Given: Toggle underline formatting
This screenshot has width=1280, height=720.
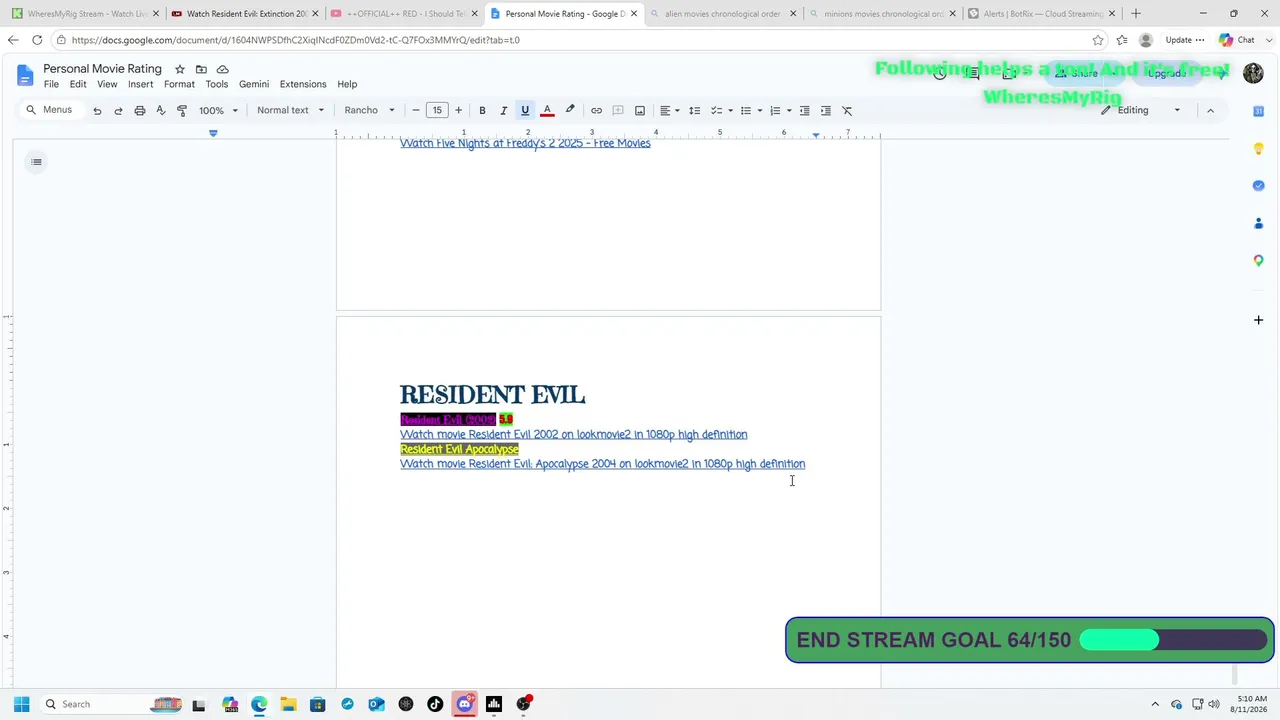Looking at the screenshot, I should [x=525, y=110].
